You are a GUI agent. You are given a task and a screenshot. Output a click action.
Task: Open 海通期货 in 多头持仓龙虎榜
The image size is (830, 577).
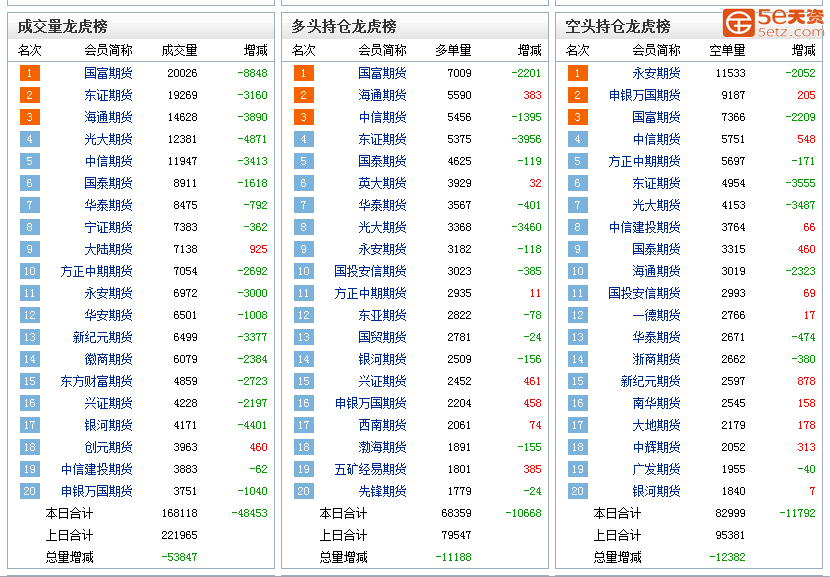[x=382, y=95]
